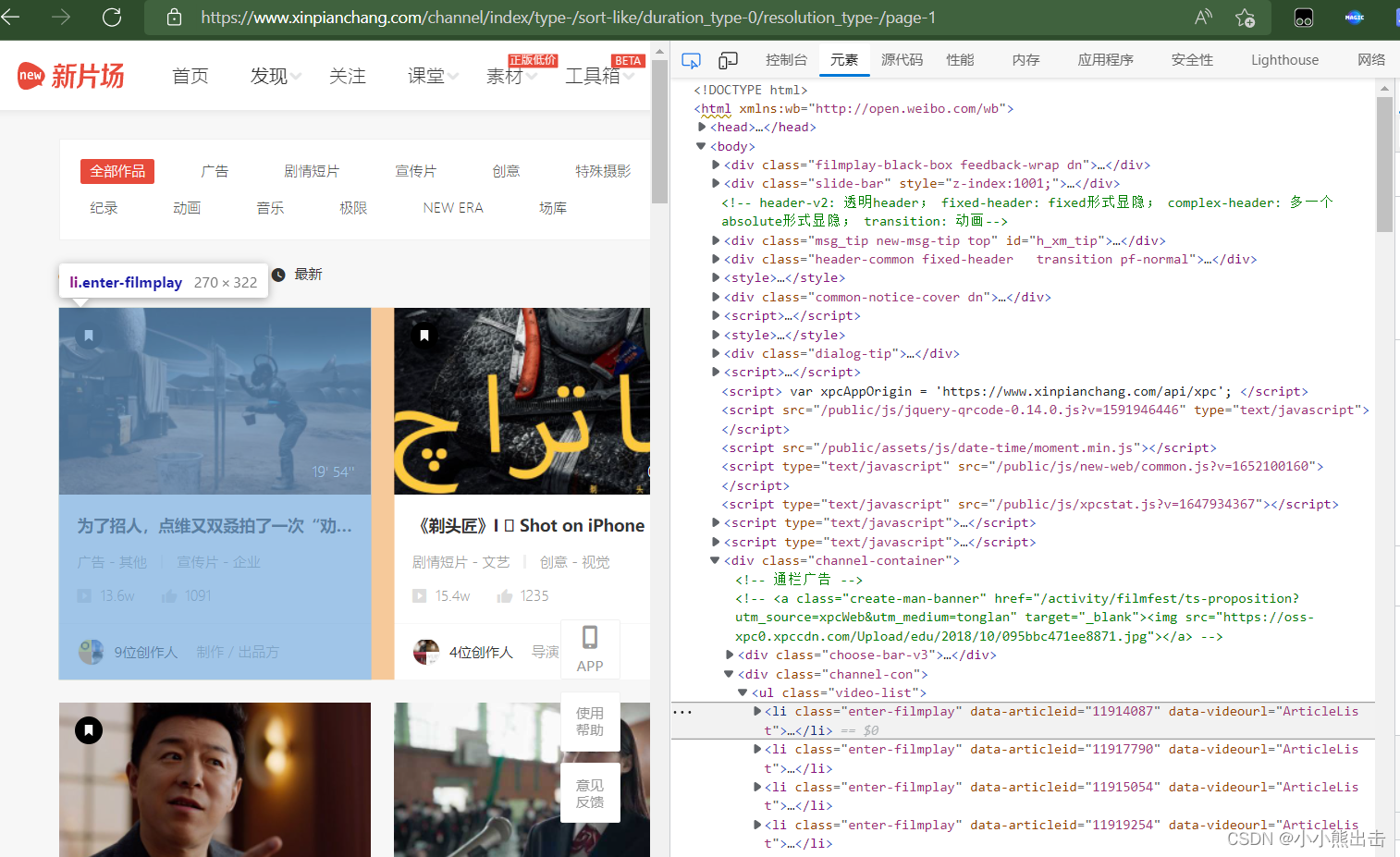Click the 新片场 site logo
This screenshot has height=857, width=1400.
(71, 76)
